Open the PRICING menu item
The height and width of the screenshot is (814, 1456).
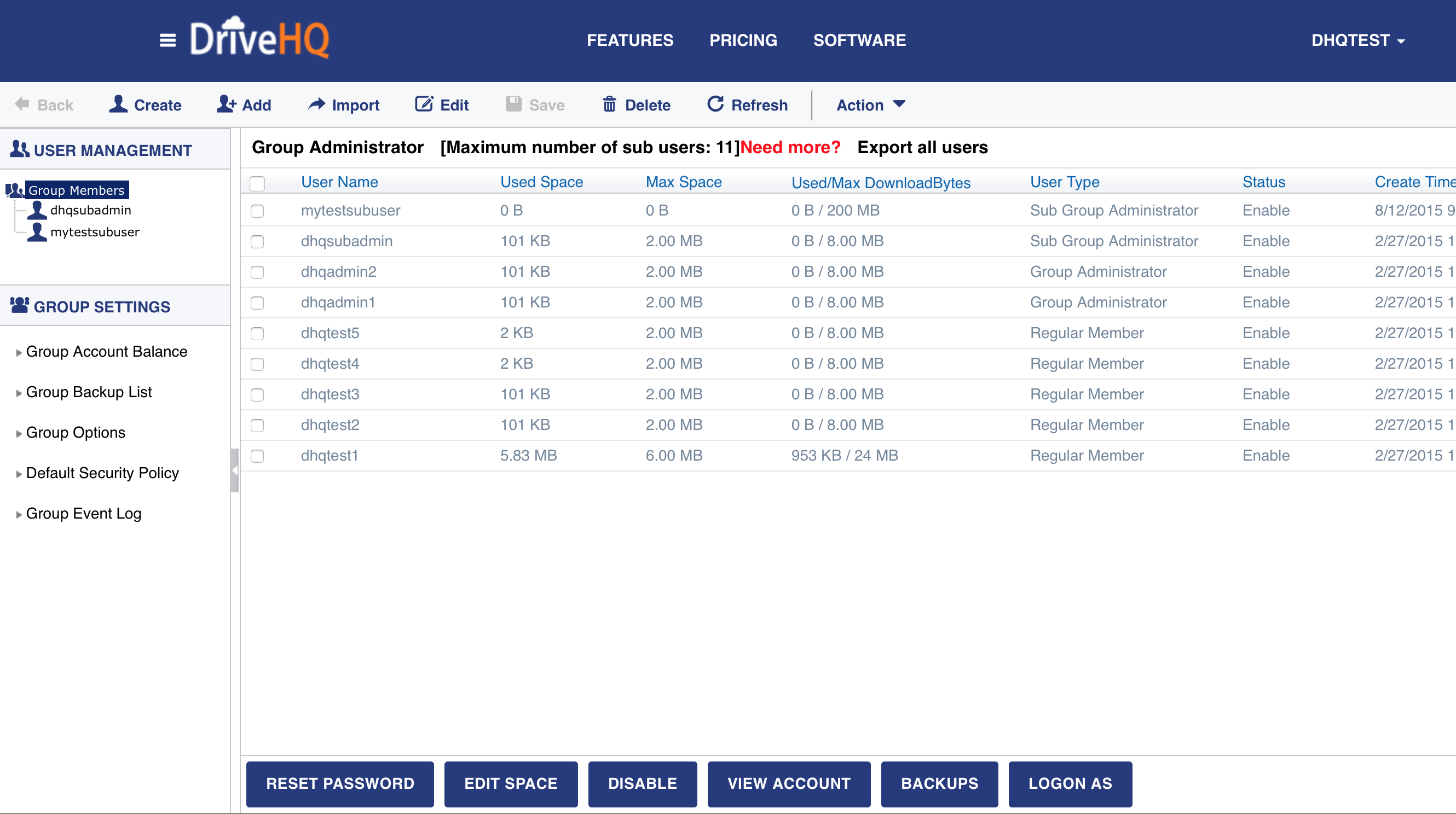[743, 40]
